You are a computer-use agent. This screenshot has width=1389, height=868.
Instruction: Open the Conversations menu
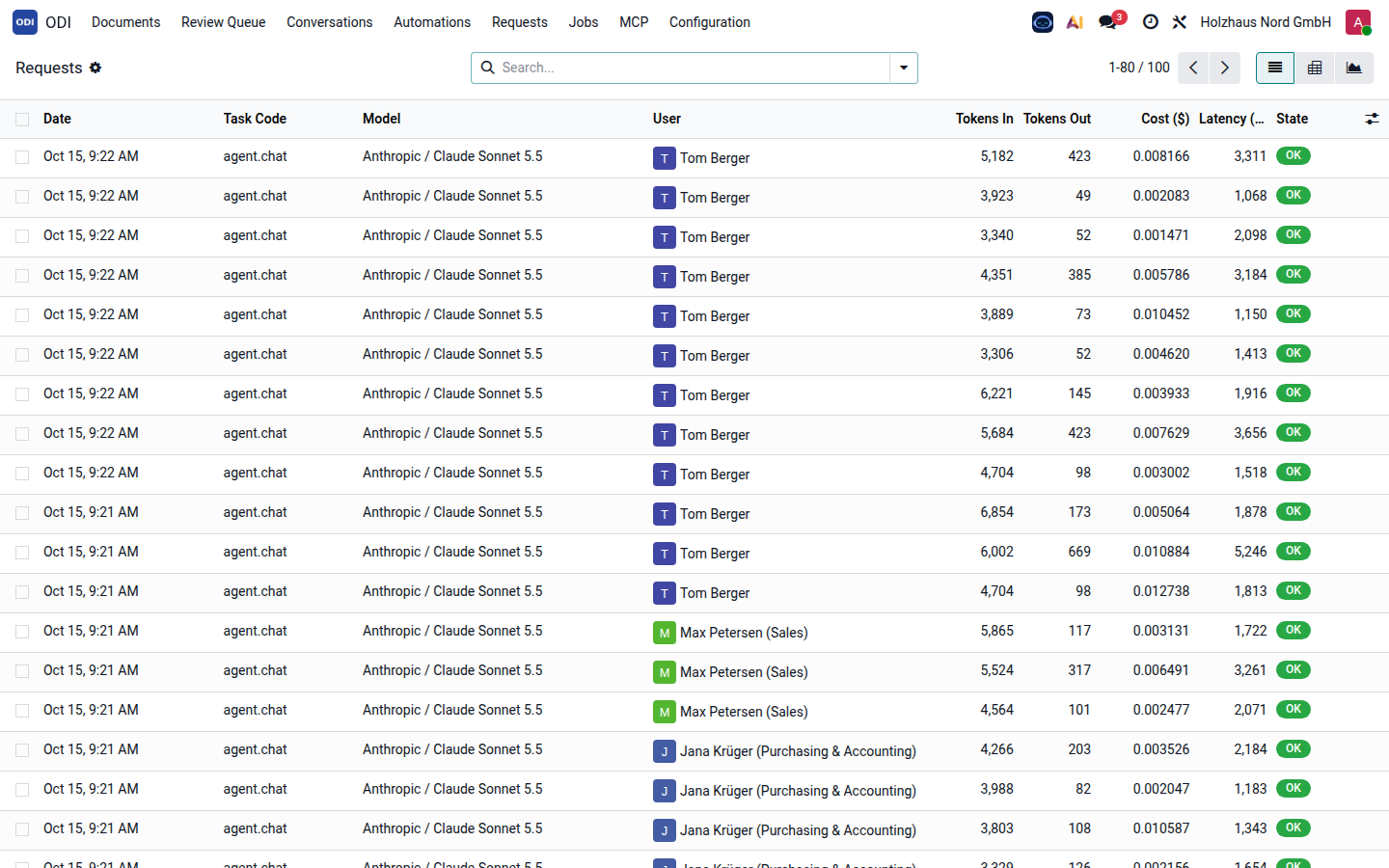point(329,22)
